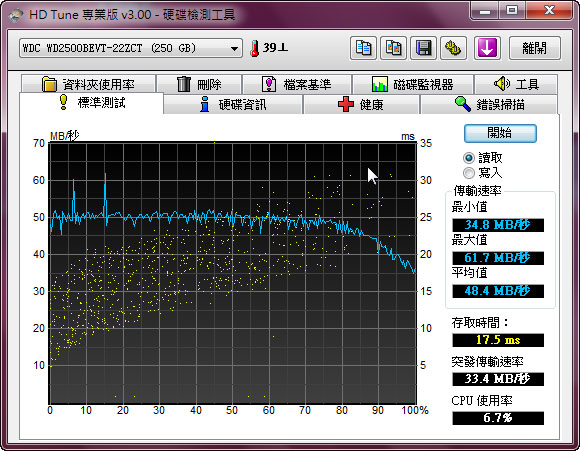Switch to the 磁碟監視器 tab

coord(413,84)
